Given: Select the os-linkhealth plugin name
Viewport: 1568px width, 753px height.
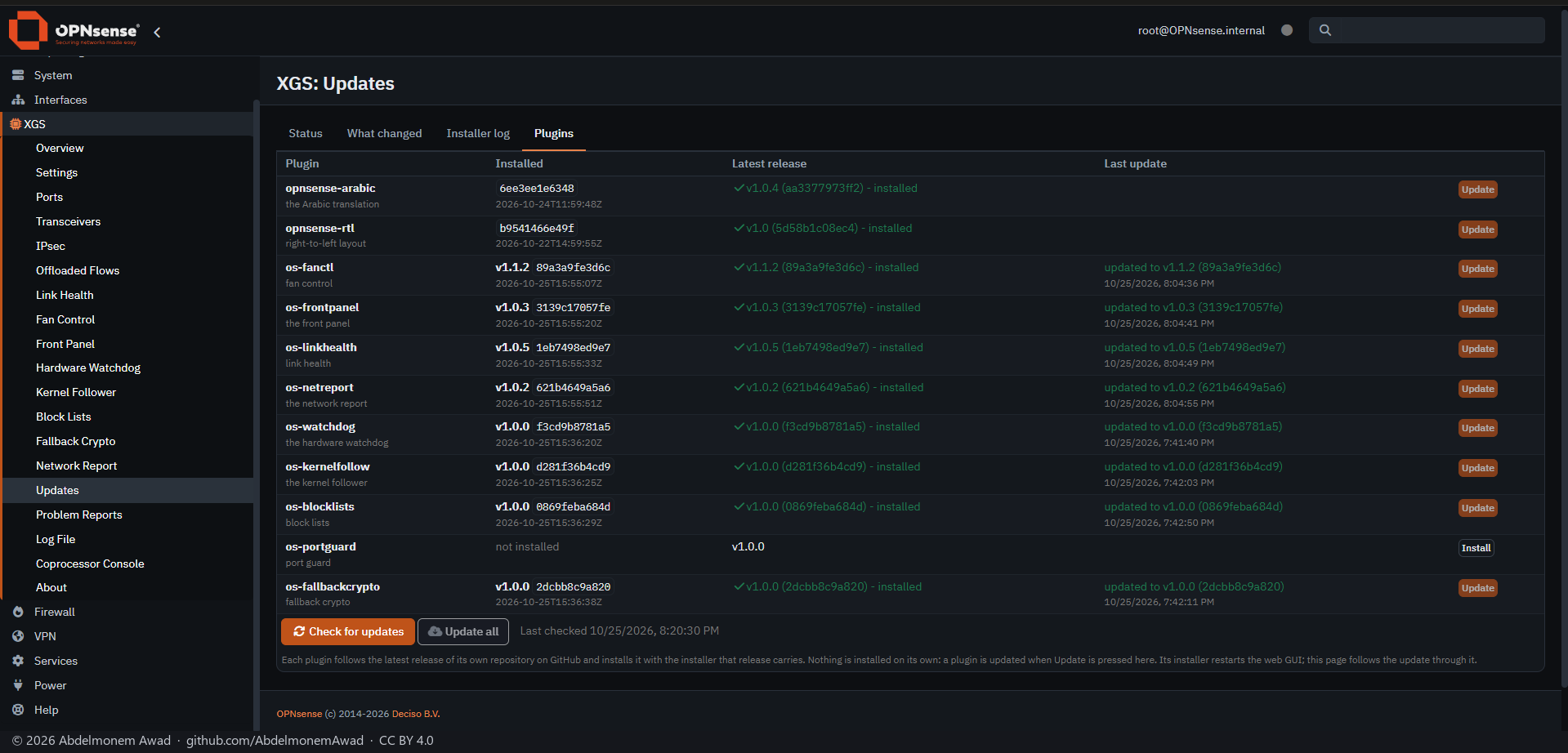Looking at the screenshot, I should pyautogui.click(x=321, y=347).
